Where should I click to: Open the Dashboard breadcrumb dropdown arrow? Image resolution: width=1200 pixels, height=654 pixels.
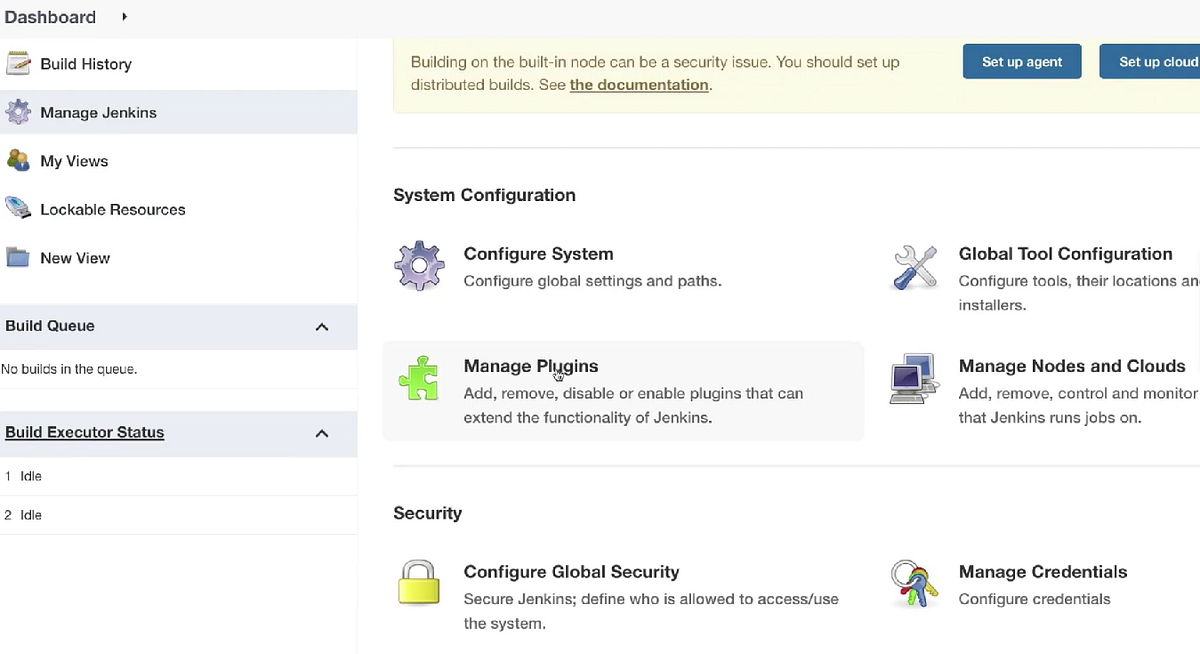pos(122,16)
